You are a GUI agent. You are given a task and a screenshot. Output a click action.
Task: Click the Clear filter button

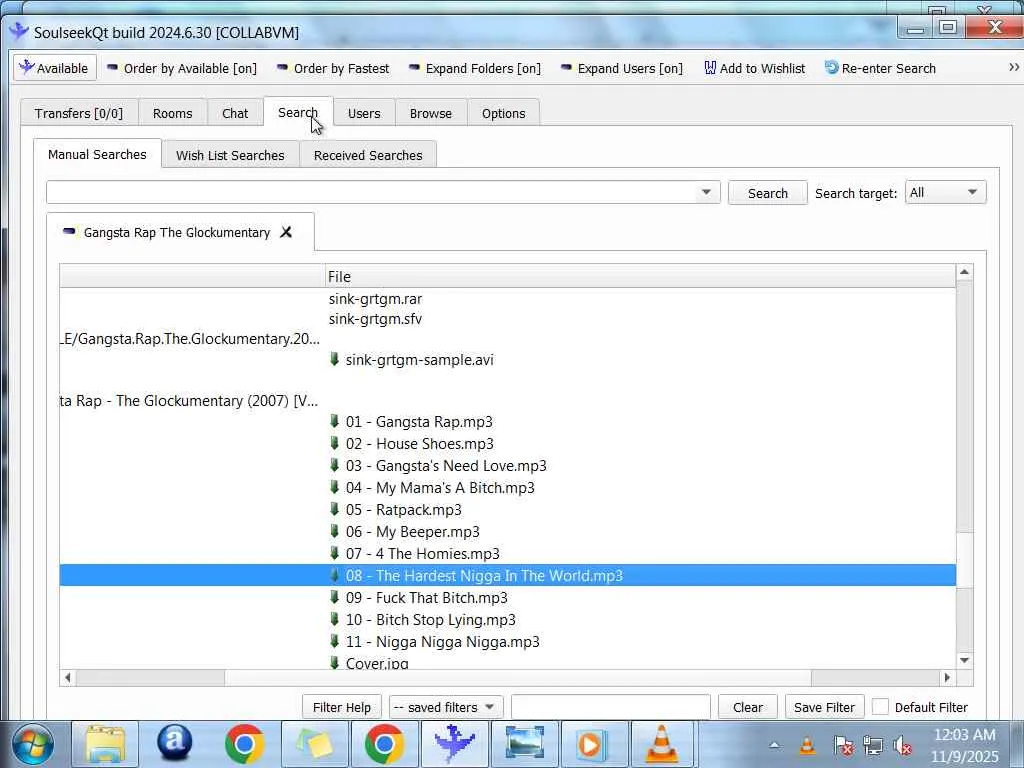pyautogui.click(x=748, y=707)
